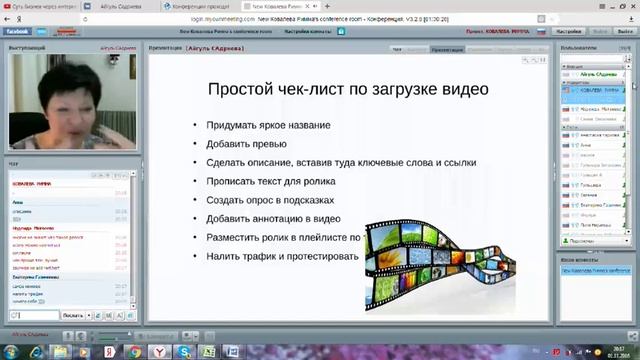640x360 pixels.
Task: Reload page using refresh icon
Action: pyautogui.click(x=85, y=19)
